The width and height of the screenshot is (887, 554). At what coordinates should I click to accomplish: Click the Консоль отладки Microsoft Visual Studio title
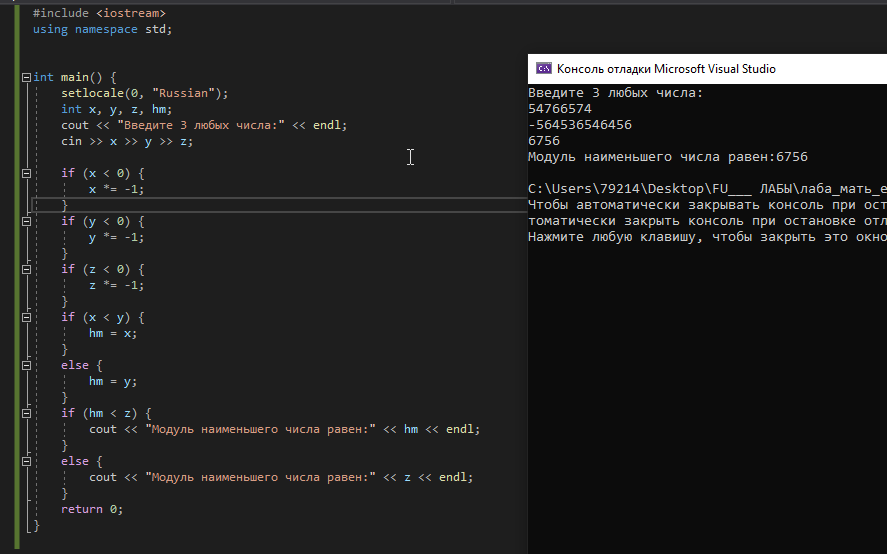(666, 69)
